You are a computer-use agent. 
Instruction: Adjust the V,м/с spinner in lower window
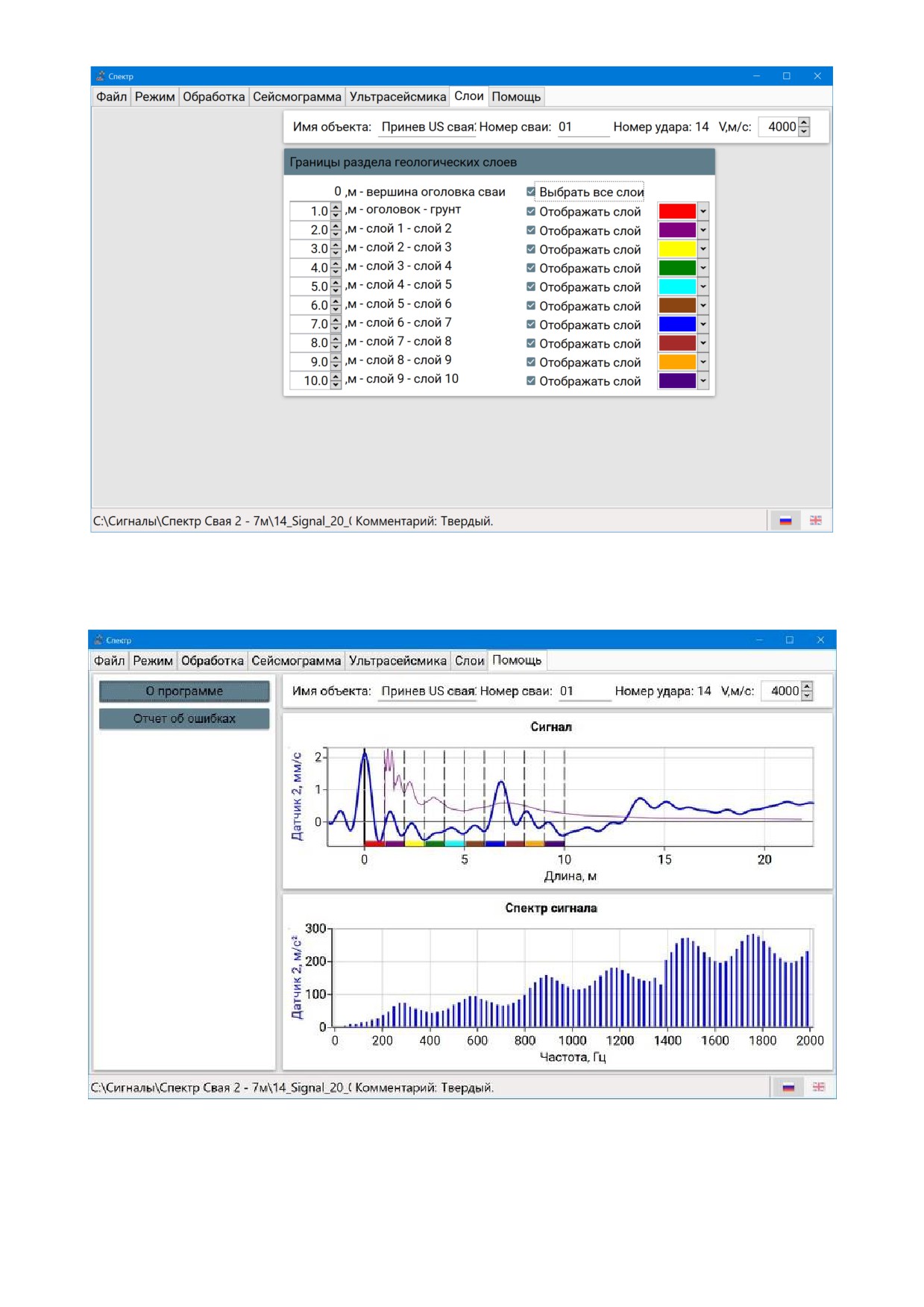tap(807, 692)
